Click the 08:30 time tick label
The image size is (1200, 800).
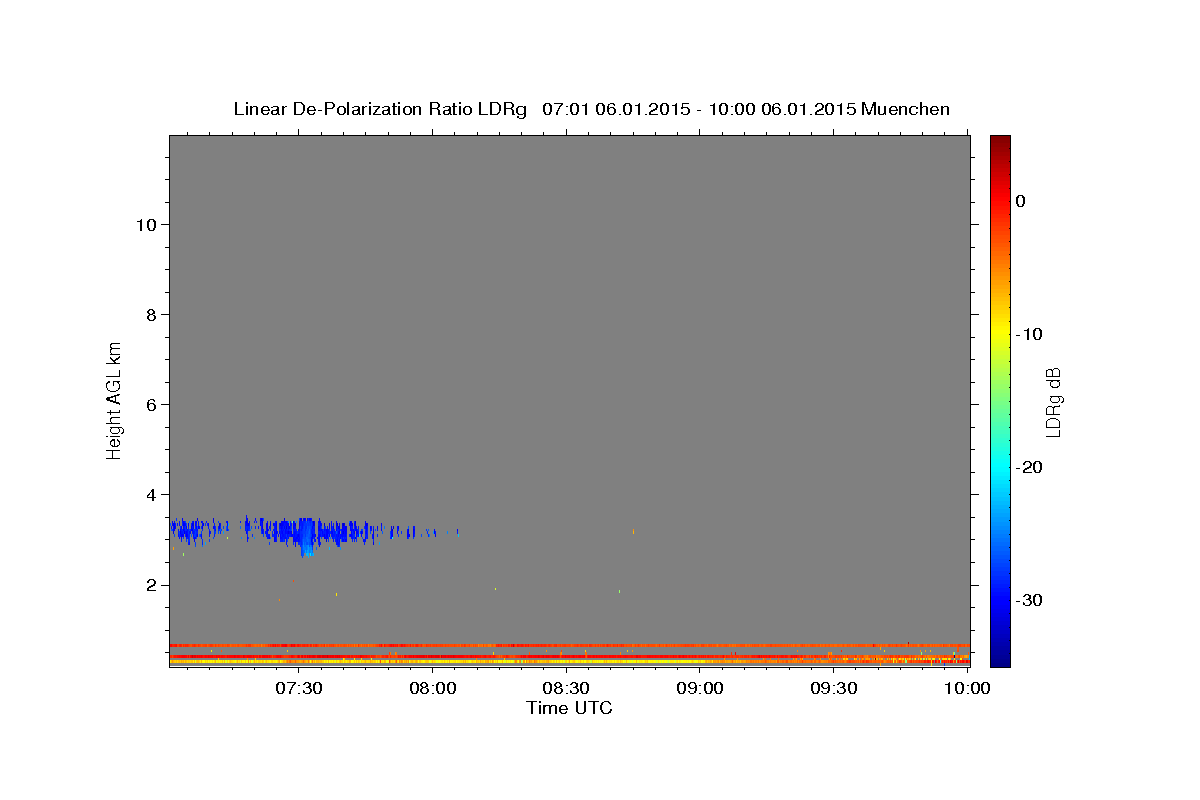tap(566, 688)
